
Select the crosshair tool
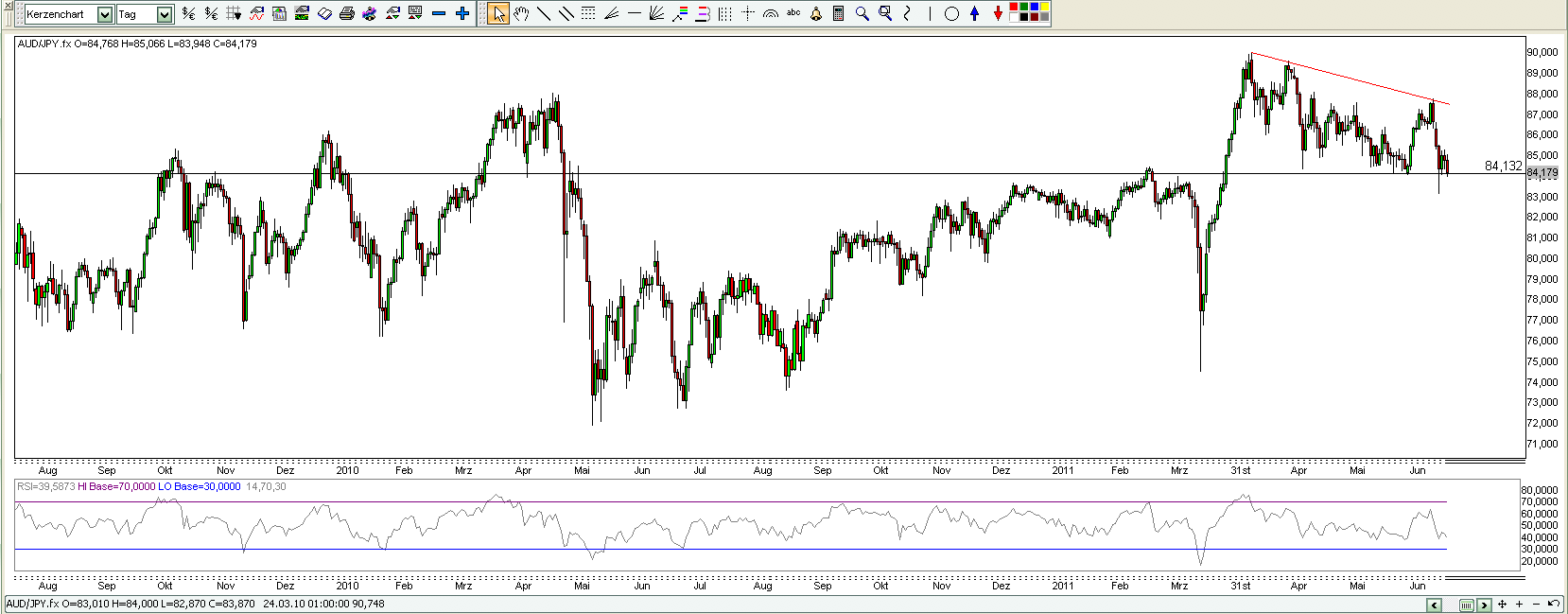coord(748,13)
